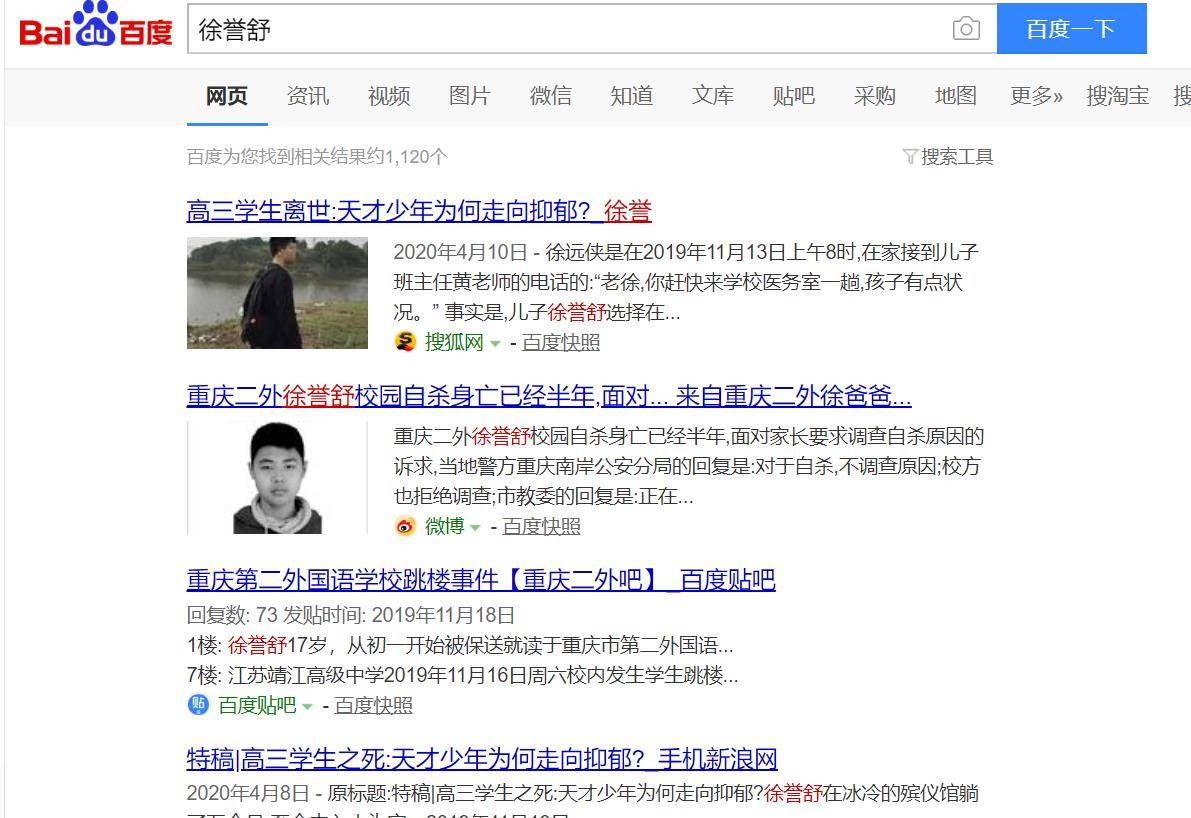Click the 7楼 snippet about 江苏靖江高级中学
1191x818 pixels.
(x=463, y=675)
